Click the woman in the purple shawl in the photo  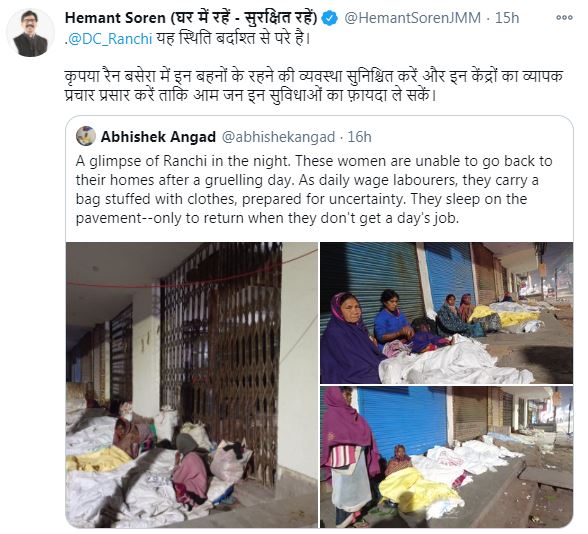(x=349, y=339)
